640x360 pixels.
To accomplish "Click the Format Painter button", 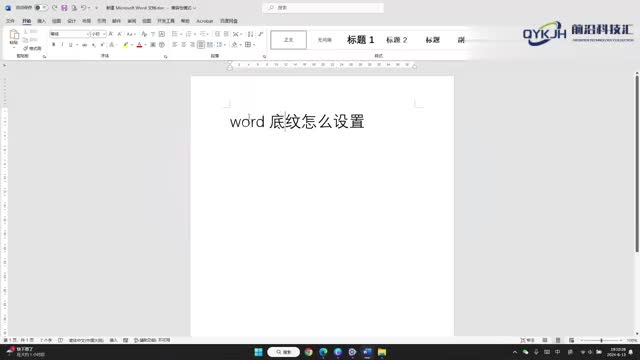I will tap(33, 48).
